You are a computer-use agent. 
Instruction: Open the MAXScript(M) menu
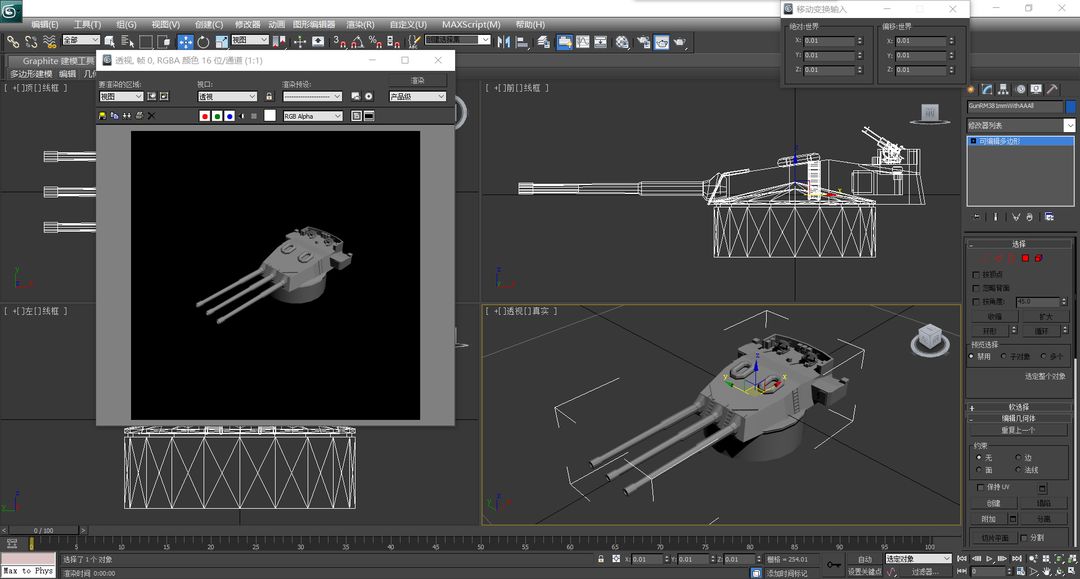[471, 24]
